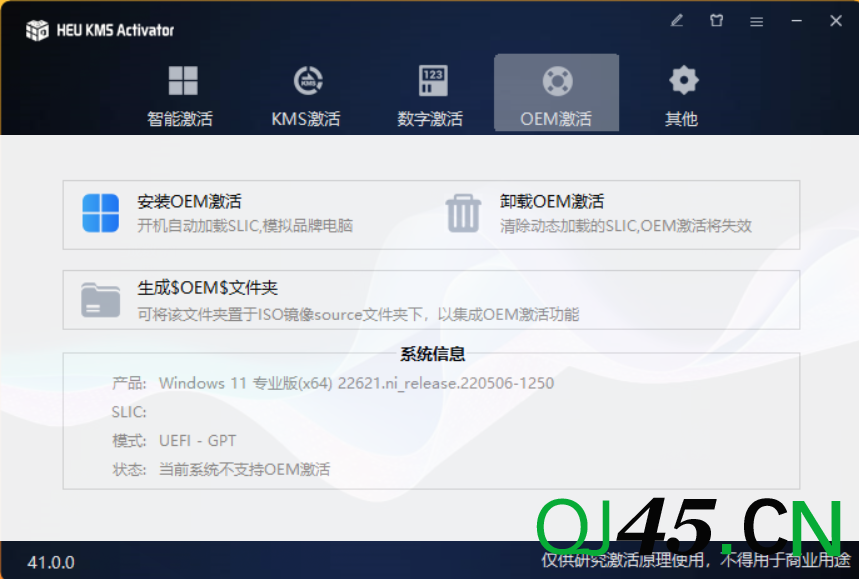Image resolution: width=859 pixels, height=579 pixels.
Task: Click the SLIC: label
Action: point(129,412)
